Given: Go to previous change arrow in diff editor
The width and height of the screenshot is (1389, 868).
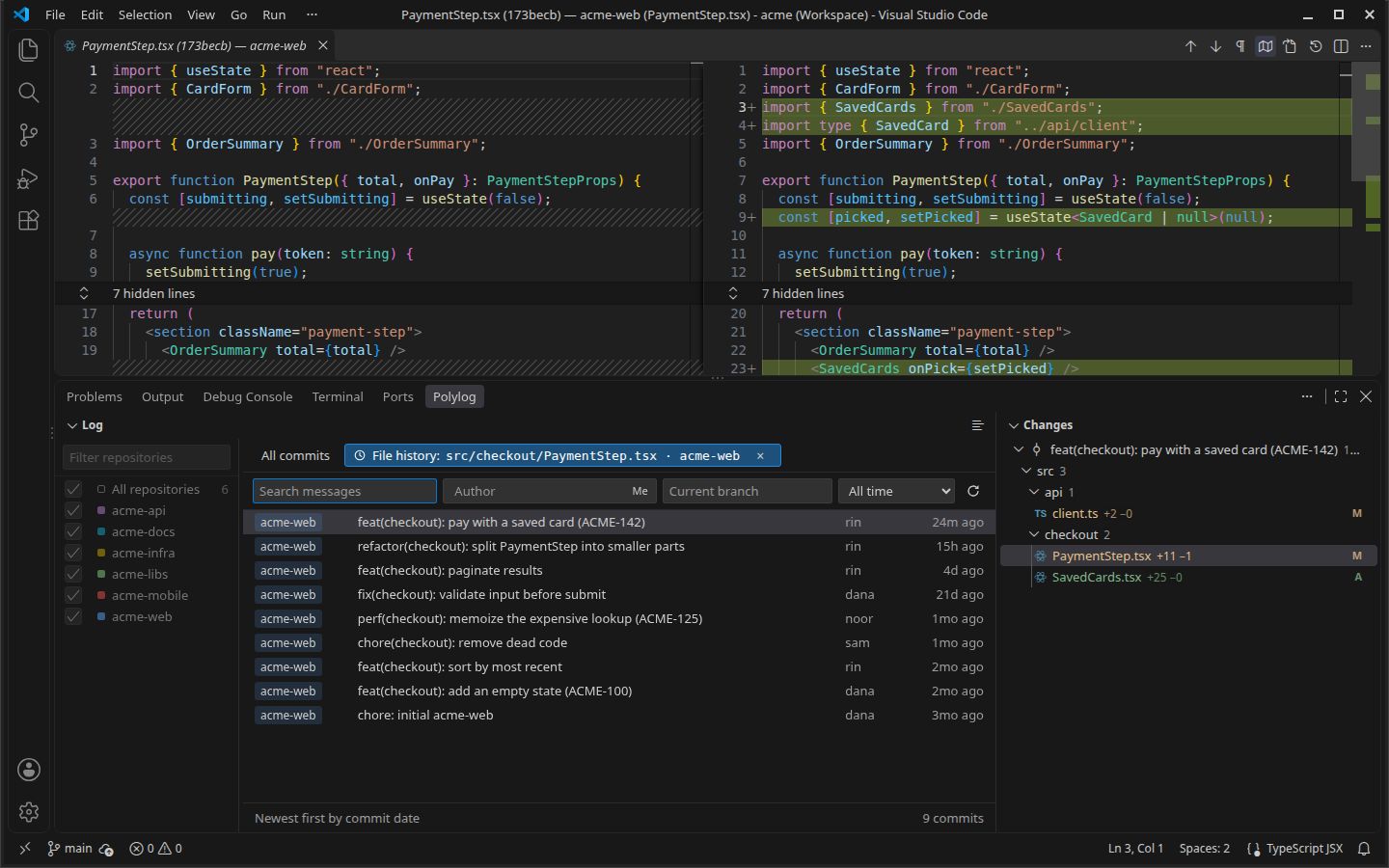Looking at the screenshot, I should click(x=1190, y=46).
